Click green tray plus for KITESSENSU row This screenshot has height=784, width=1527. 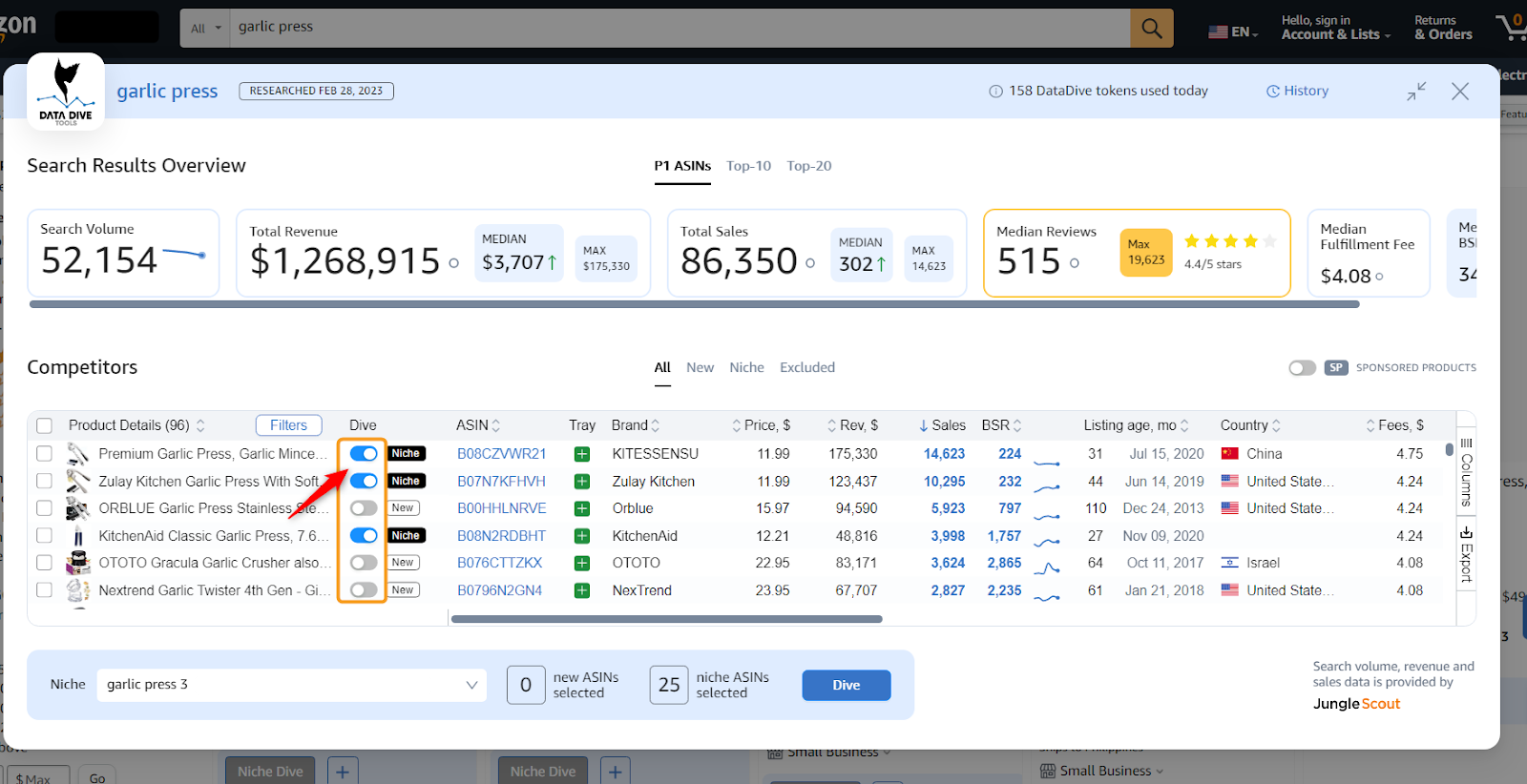(x=581, y=454)
